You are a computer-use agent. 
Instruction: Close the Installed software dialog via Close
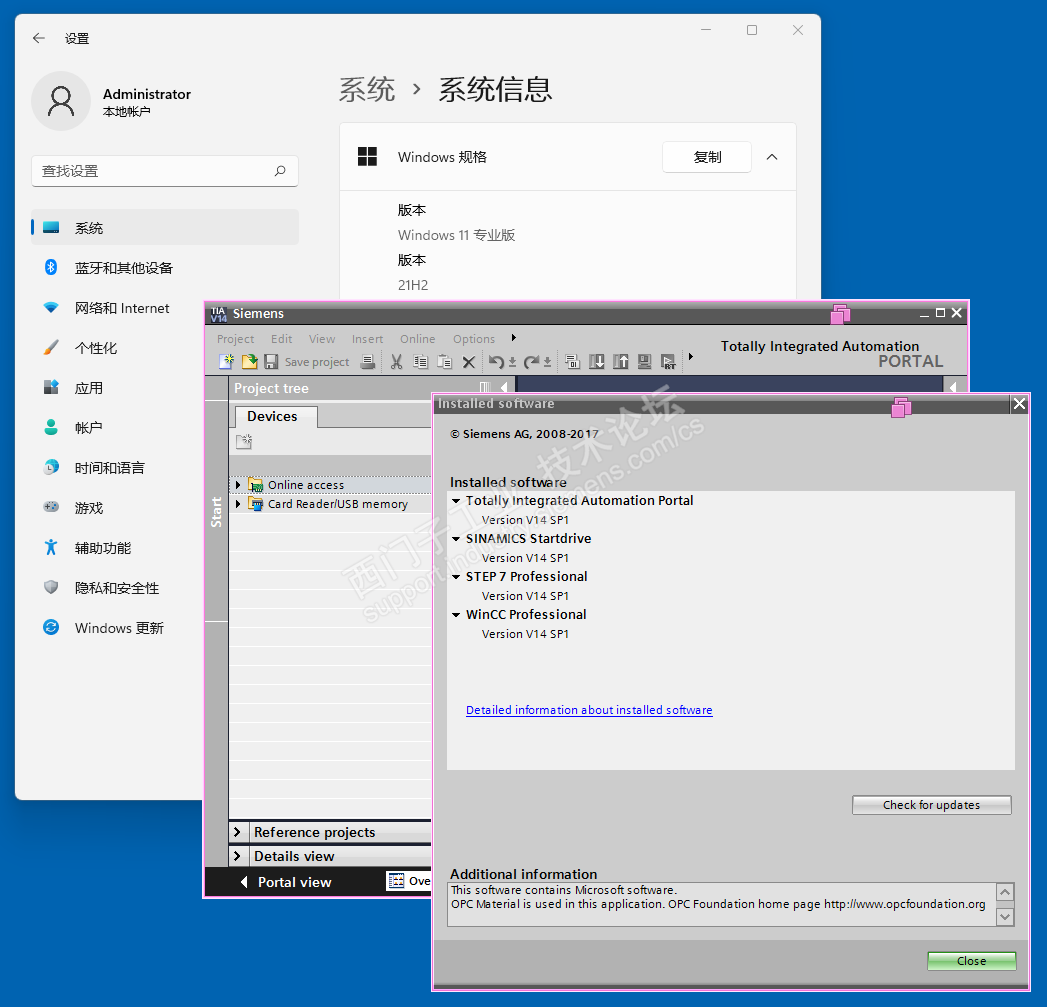(972, 961)
